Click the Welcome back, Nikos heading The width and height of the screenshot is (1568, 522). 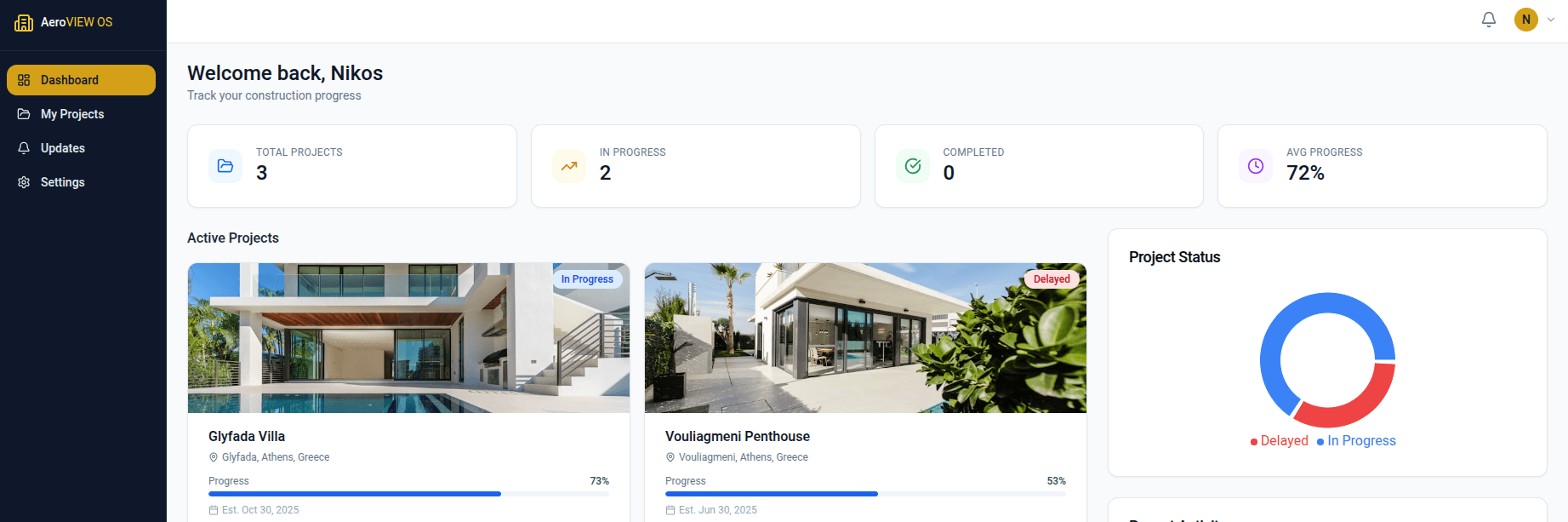(x=285, y=73)
